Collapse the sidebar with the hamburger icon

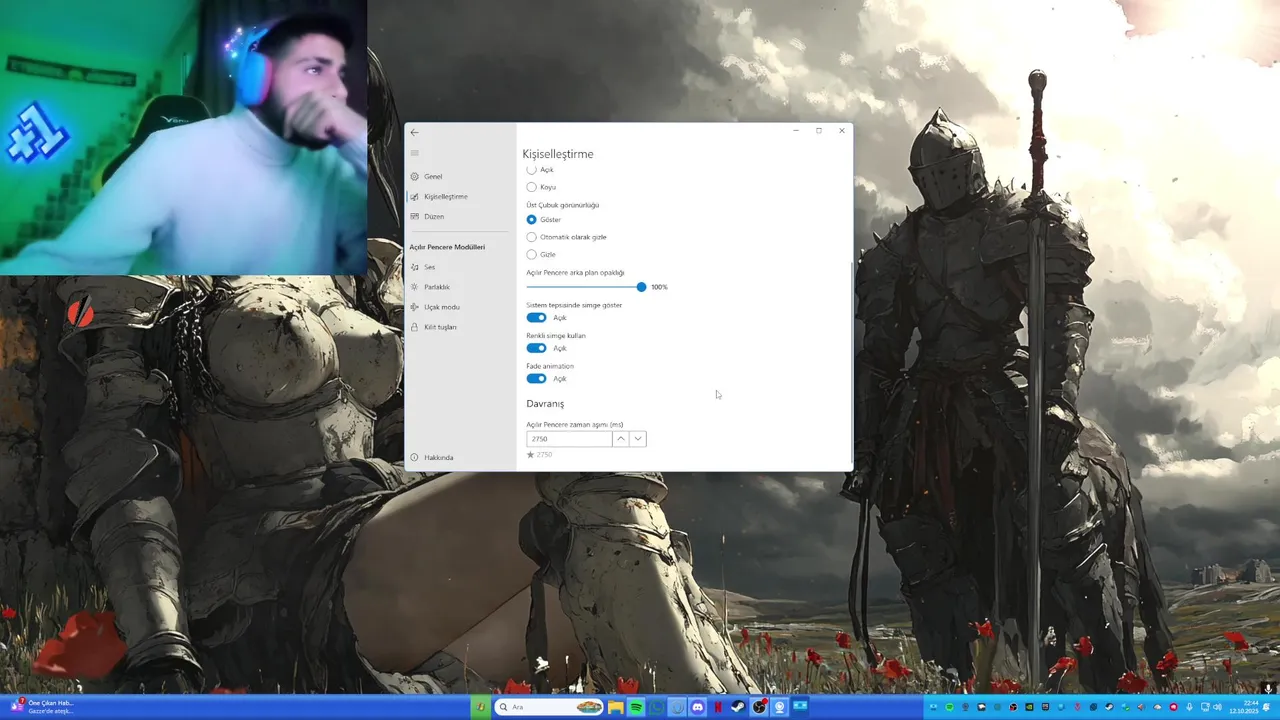414,153
